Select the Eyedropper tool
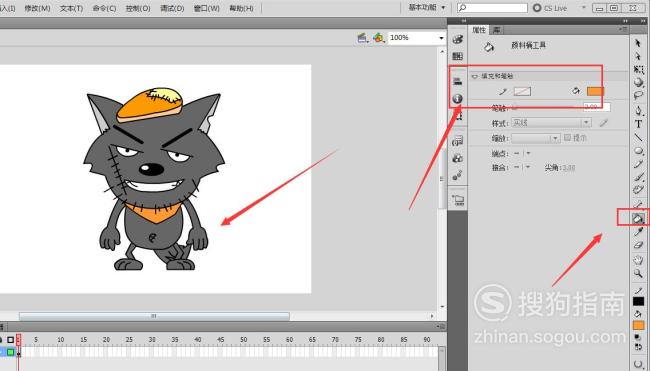Viewport: 650px width, 371px height. [x=638, y=232]
